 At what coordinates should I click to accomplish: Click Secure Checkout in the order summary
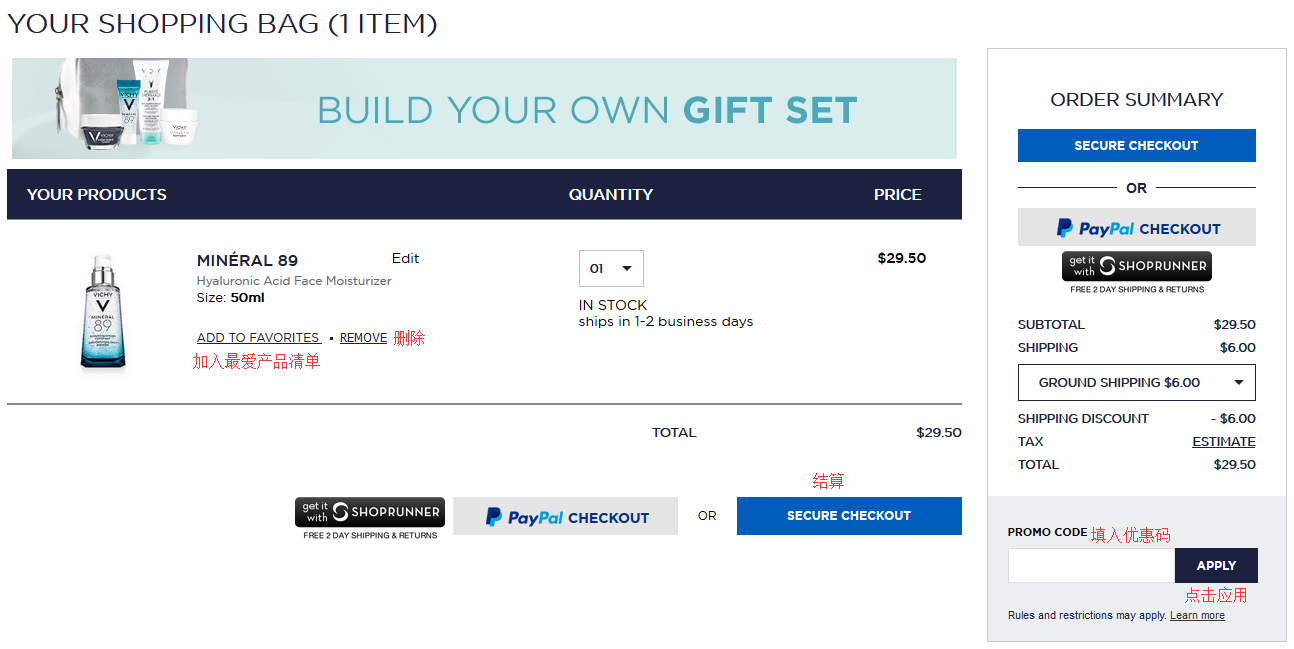point(1136,146)
